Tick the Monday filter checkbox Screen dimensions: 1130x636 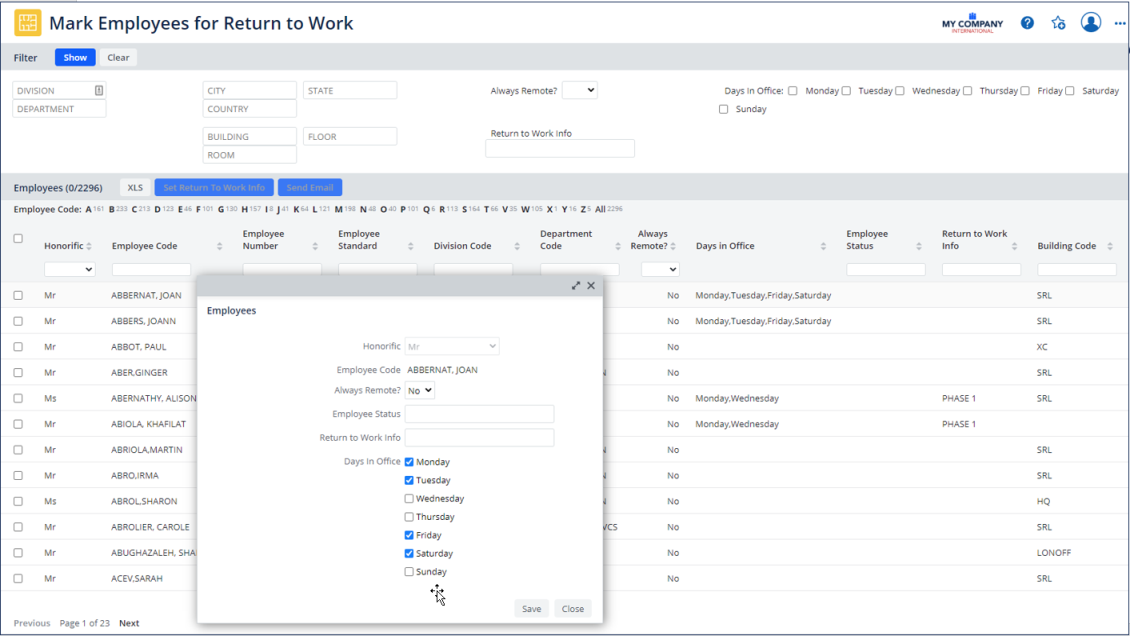click(793, 91)
